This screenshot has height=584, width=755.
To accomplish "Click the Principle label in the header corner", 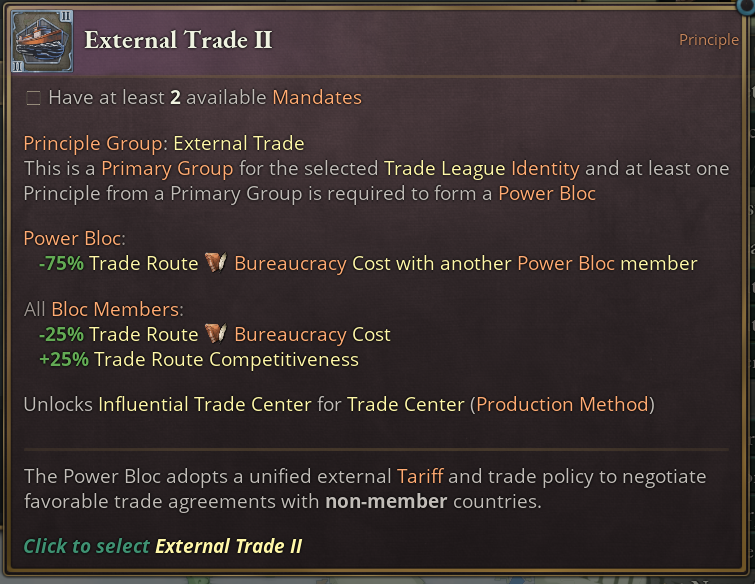I will coord(709,40).
